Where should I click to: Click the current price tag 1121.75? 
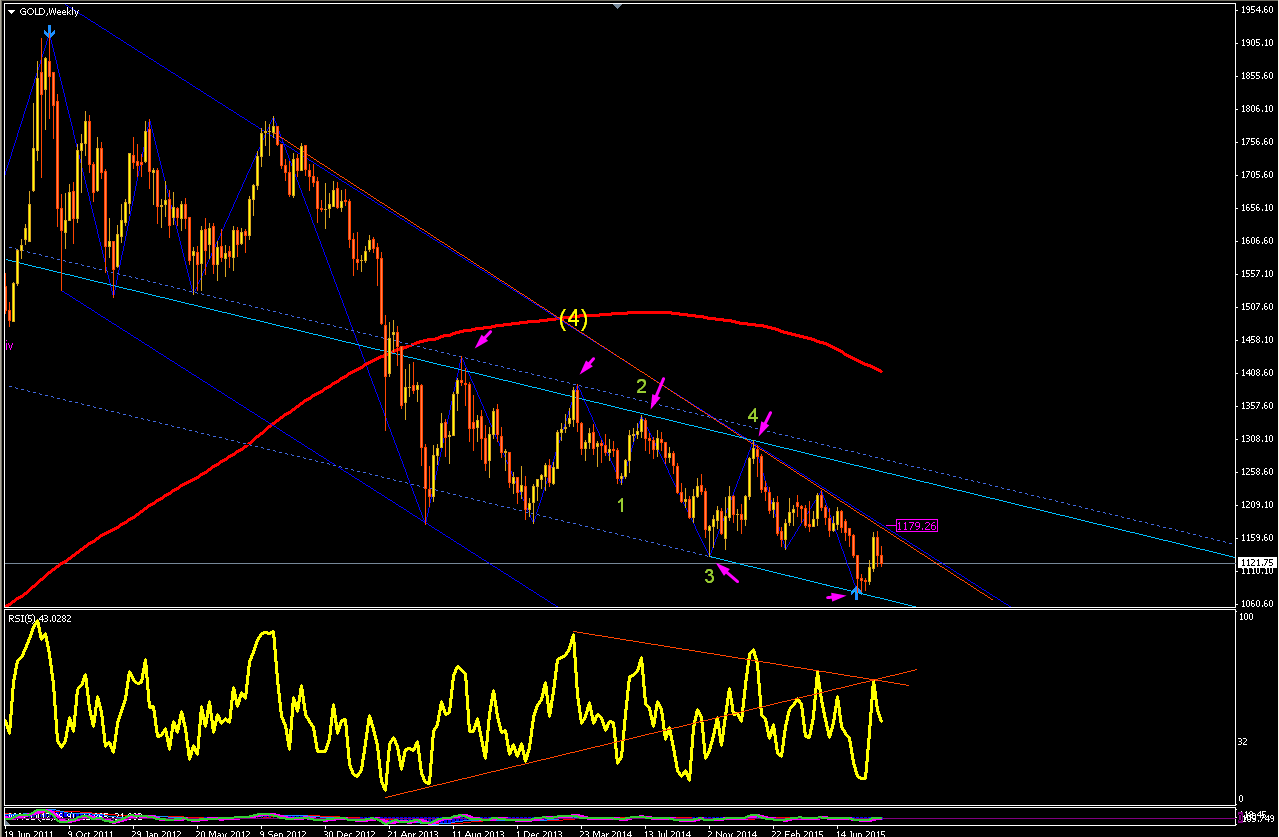click(x=1256, y=563)
